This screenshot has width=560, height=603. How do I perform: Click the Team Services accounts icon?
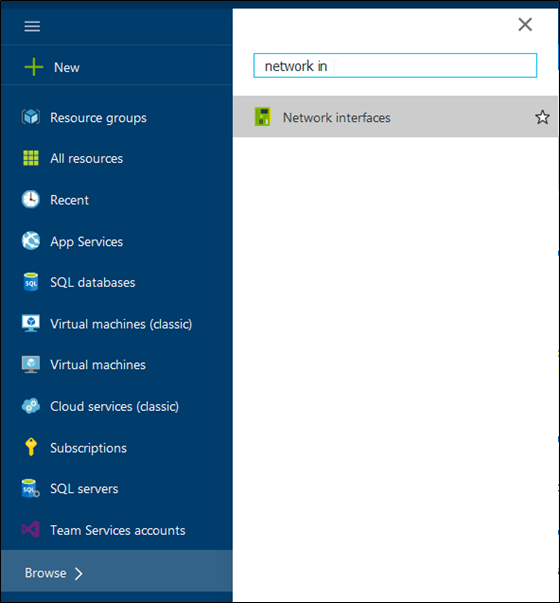pos(31,530)
